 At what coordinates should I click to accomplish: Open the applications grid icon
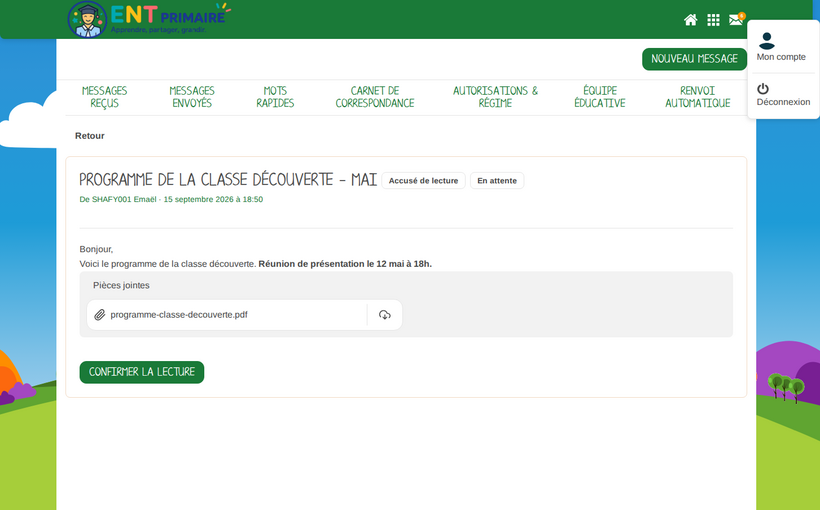pos(713,20)
